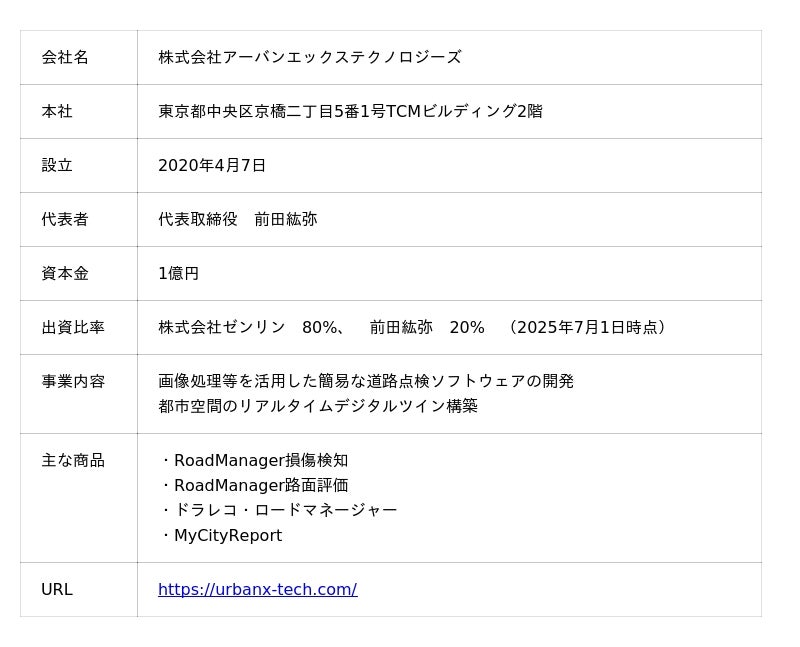Click the representative name 前田紘弥
The height and width of the screenshot is (647, 800).
tap(286, 219)
